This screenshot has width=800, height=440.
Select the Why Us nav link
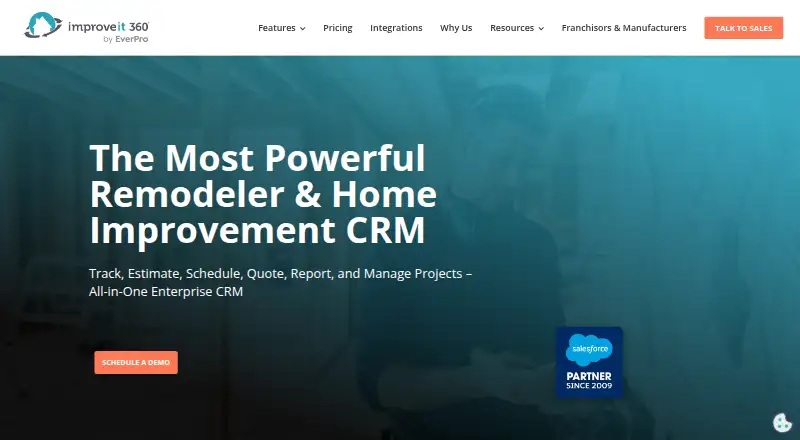pyautogui.click(x=456, y=28)
